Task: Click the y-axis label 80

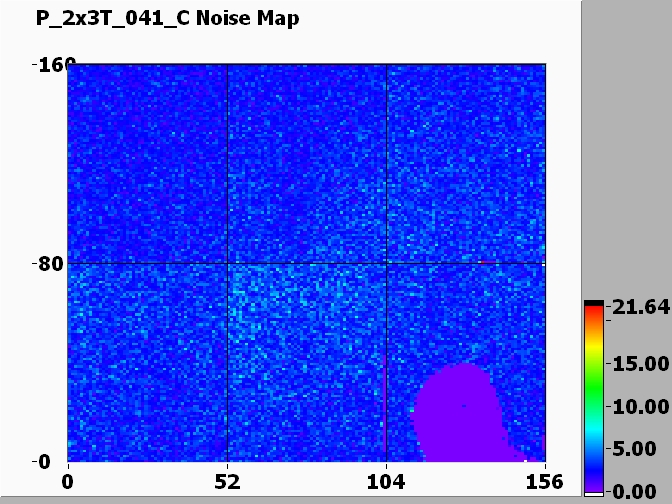Action: (48, 264)
